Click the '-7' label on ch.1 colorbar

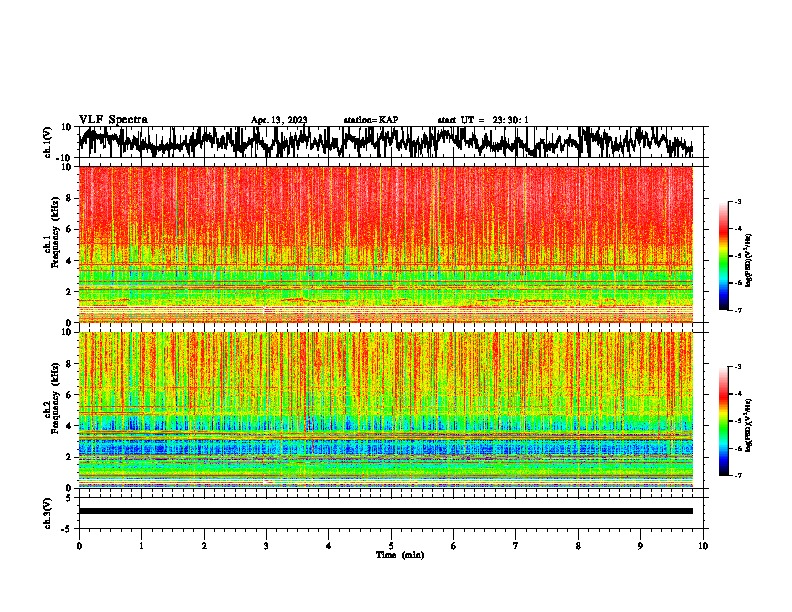coord(737,310)
